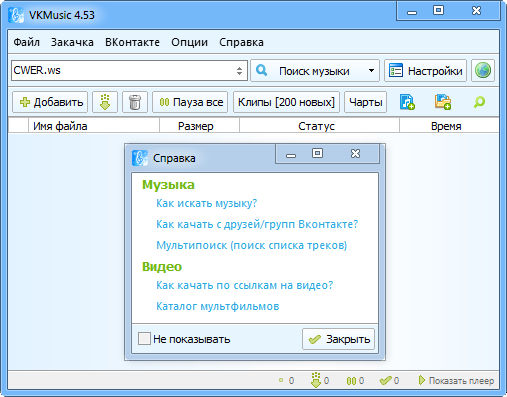Click the queued downloads status counter
Viewport: 507px width, 397px height.
click(287, 380)
